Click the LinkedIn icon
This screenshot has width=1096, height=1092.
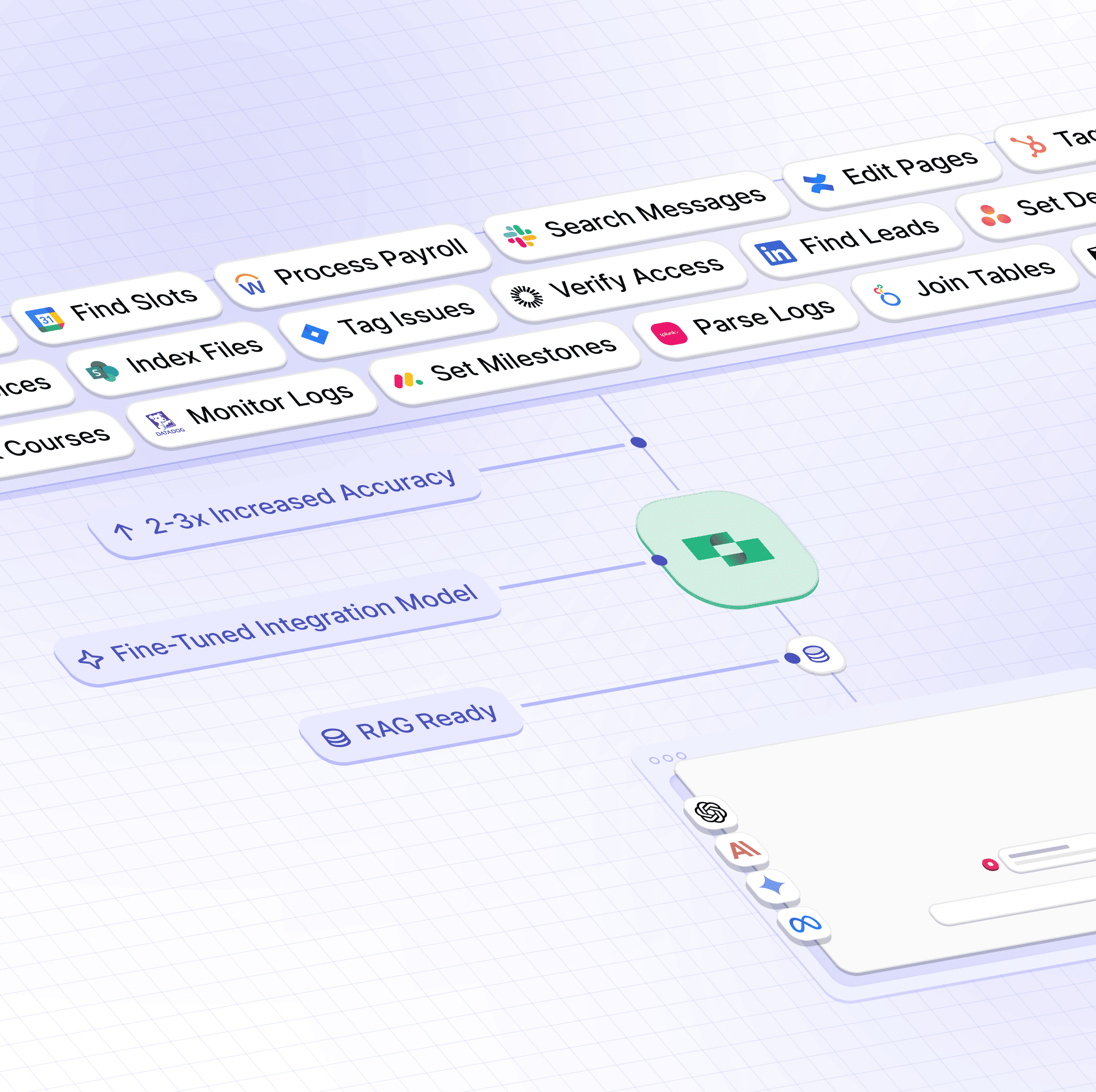coord(775,253)
